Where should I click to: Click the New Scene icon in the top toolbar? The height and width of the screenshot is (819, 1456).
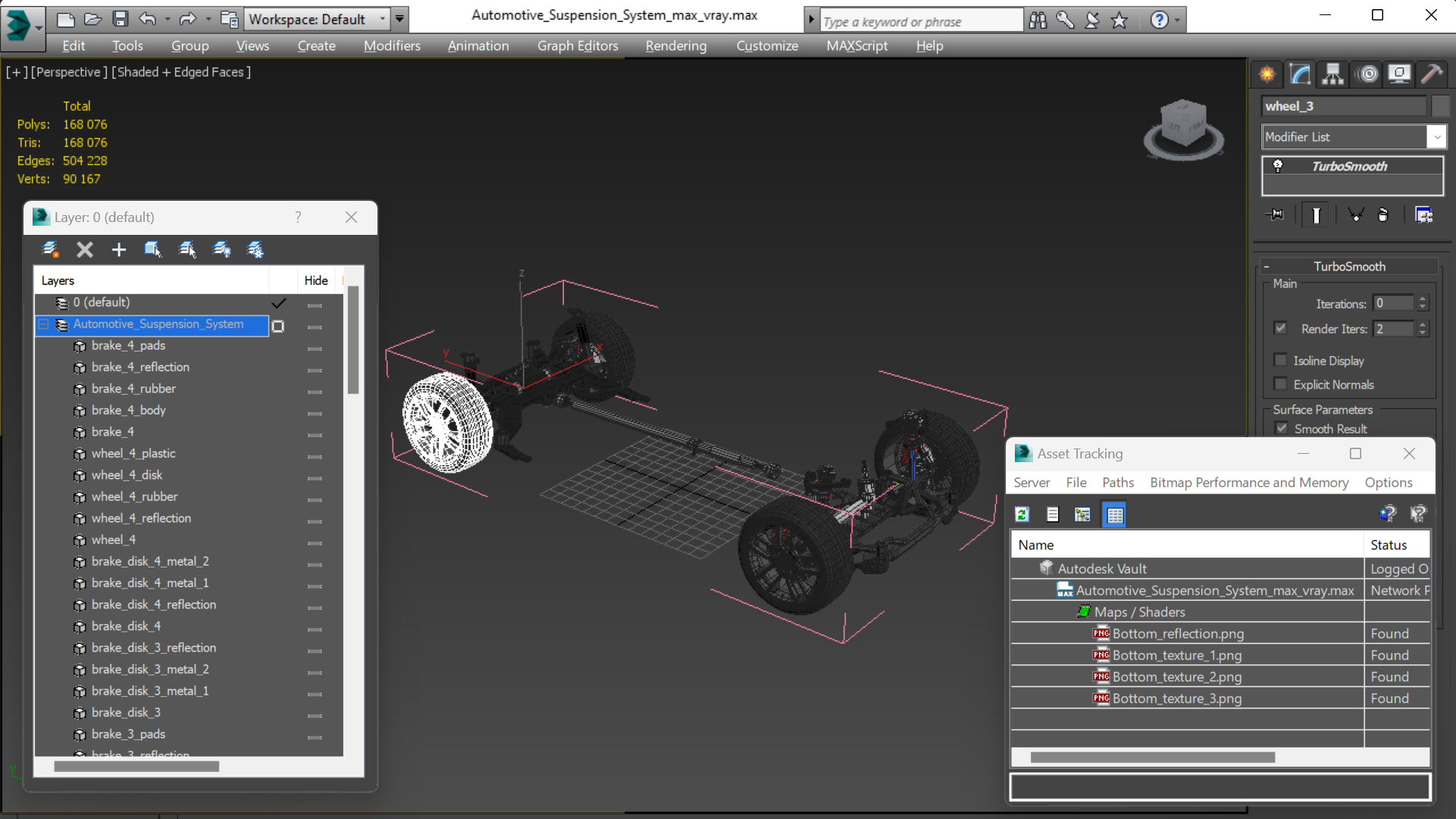66,19
